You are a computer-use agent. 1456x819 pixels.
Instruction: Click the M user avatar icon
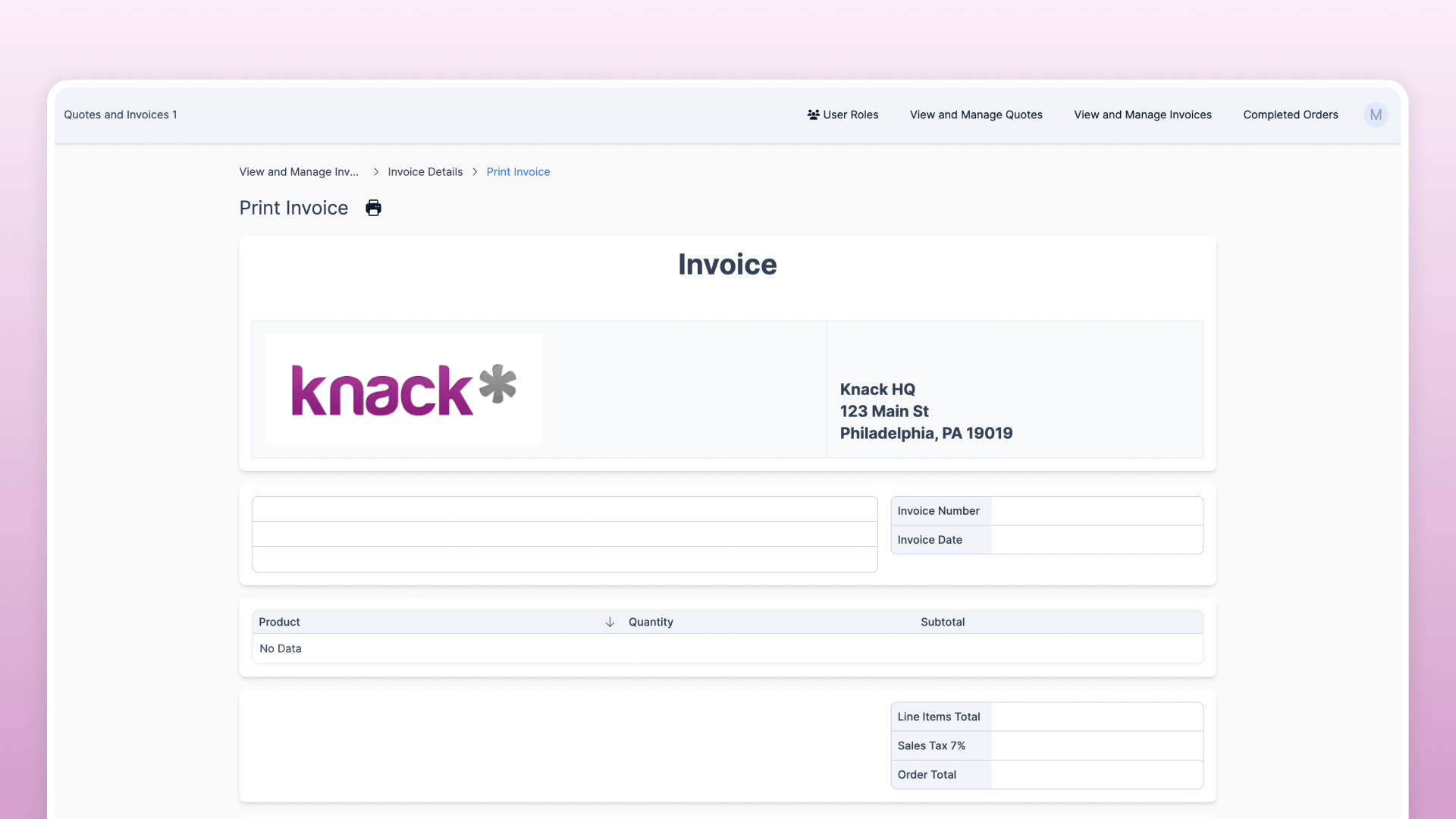click(x=1376, y=115)
